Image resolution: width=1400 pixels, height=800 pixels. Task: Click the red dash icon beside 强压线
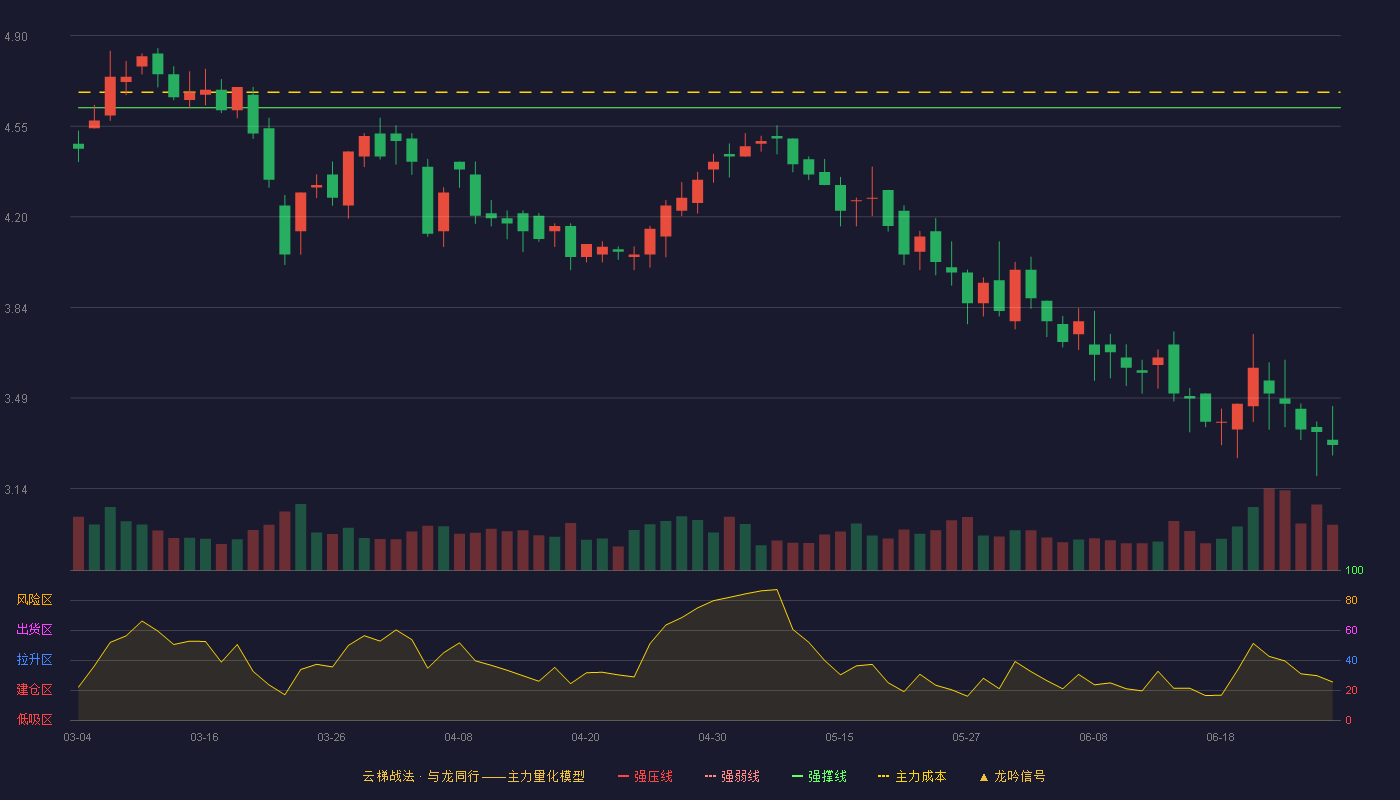[624, 776]
